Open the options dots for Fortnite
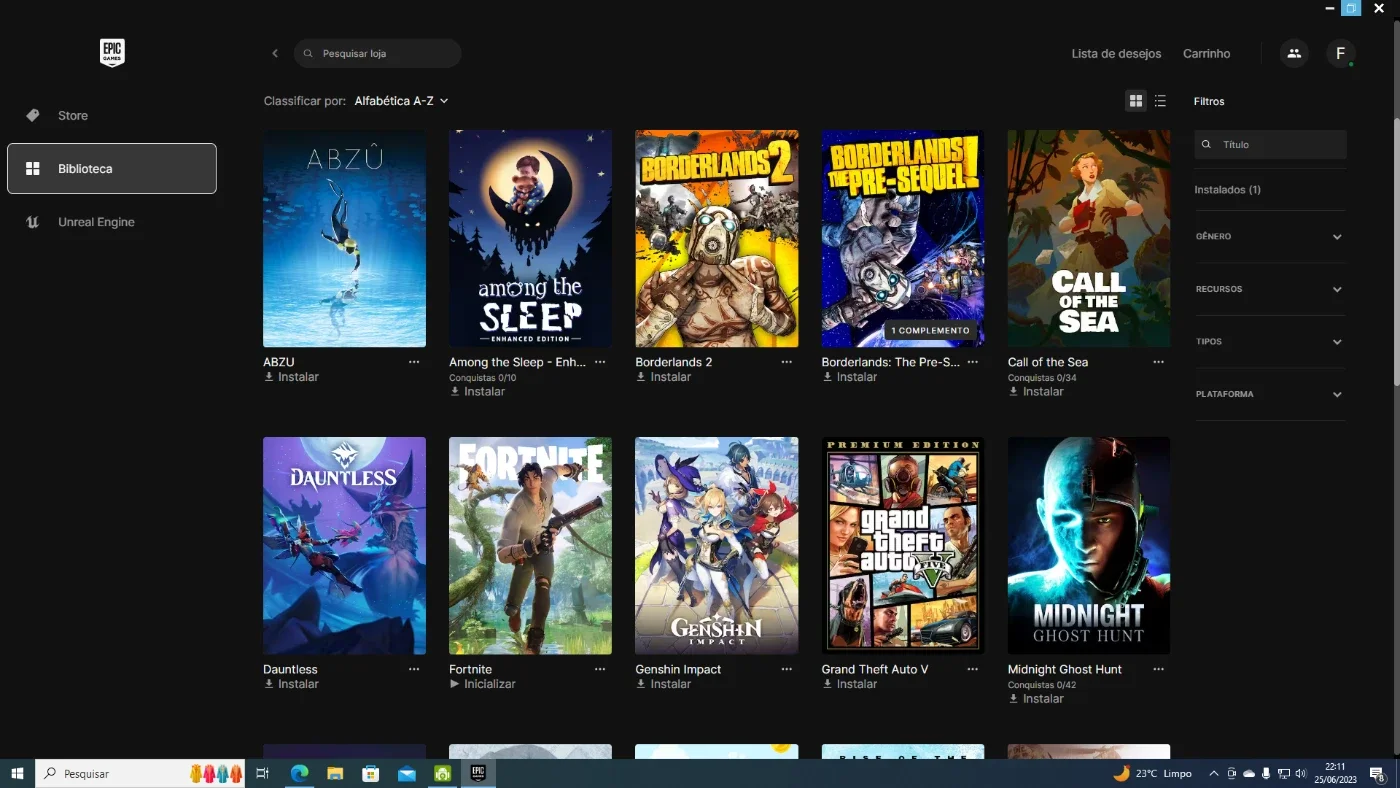 600,669
